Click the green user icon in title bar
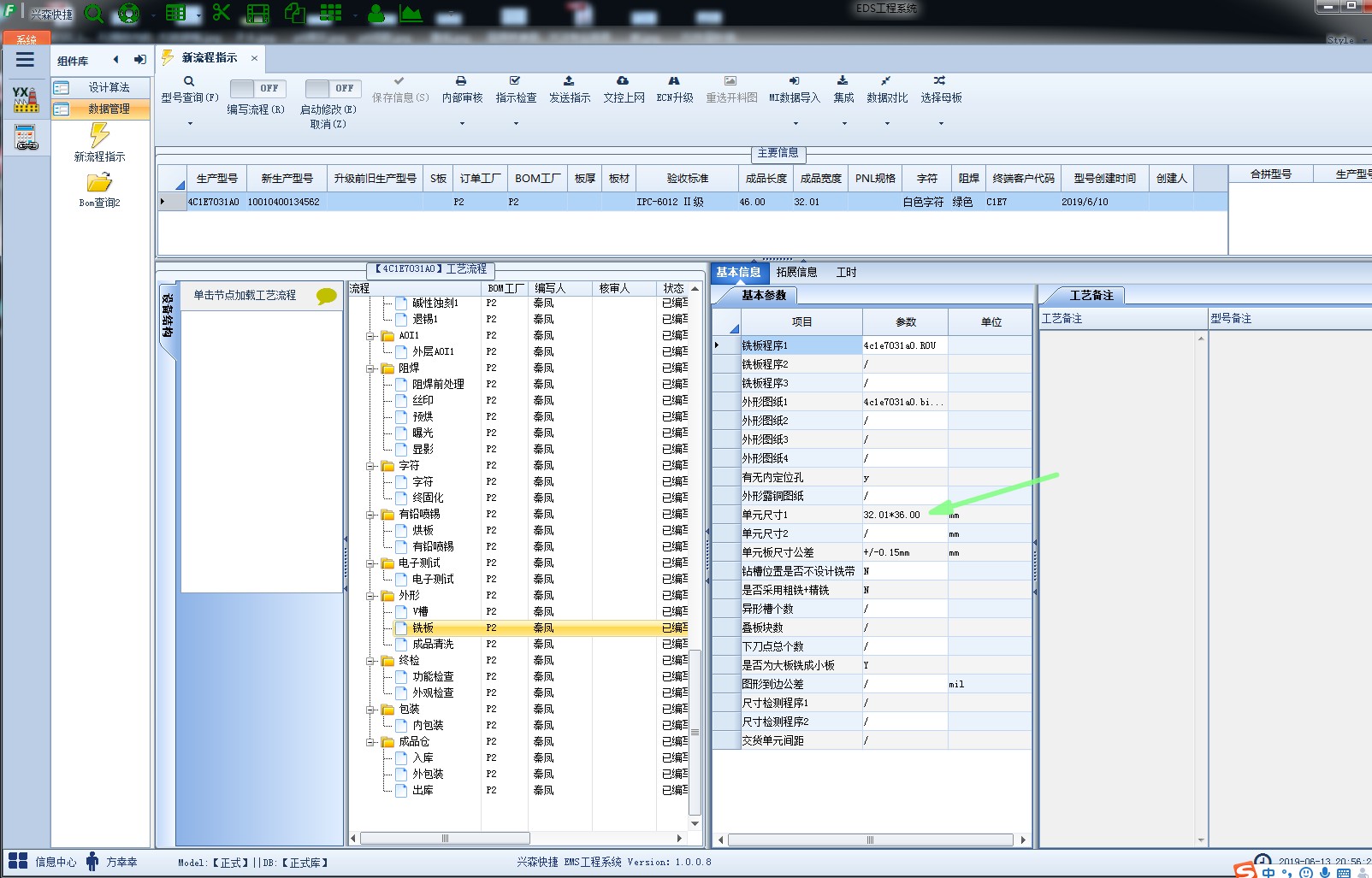The image size is (1372, 878). [x=376, y=14]
